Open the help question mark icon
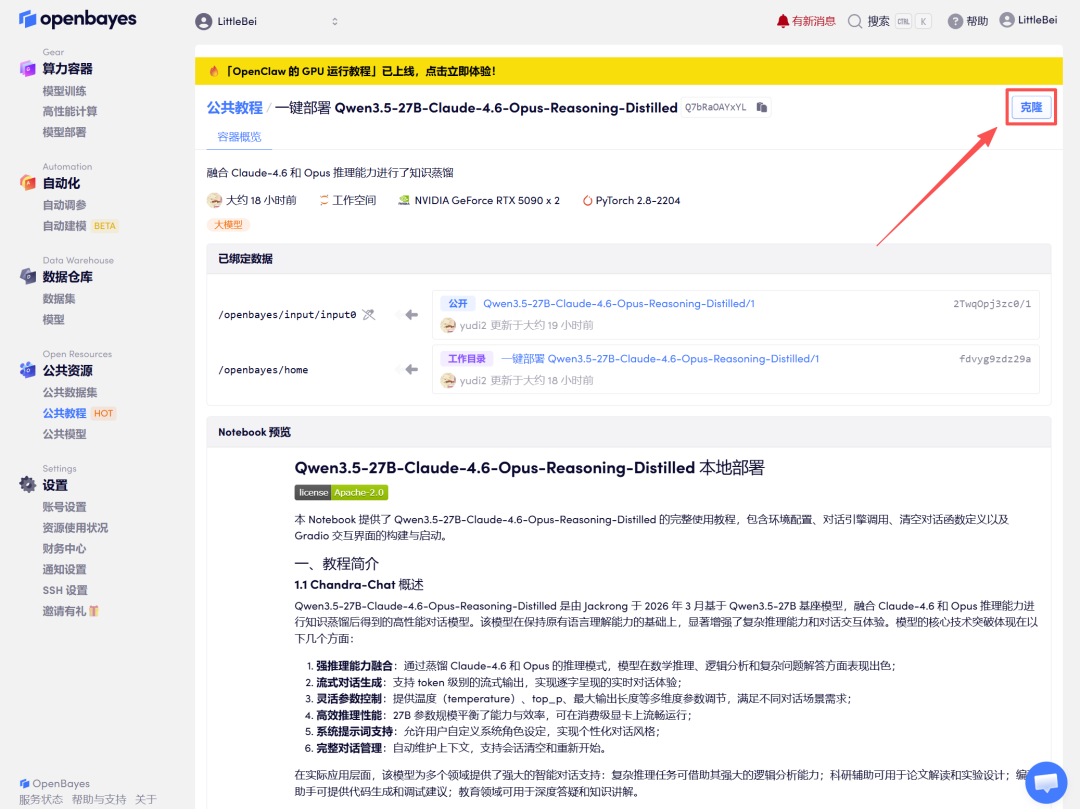This screenshot has width=1080, height=809. coord(955,21)
